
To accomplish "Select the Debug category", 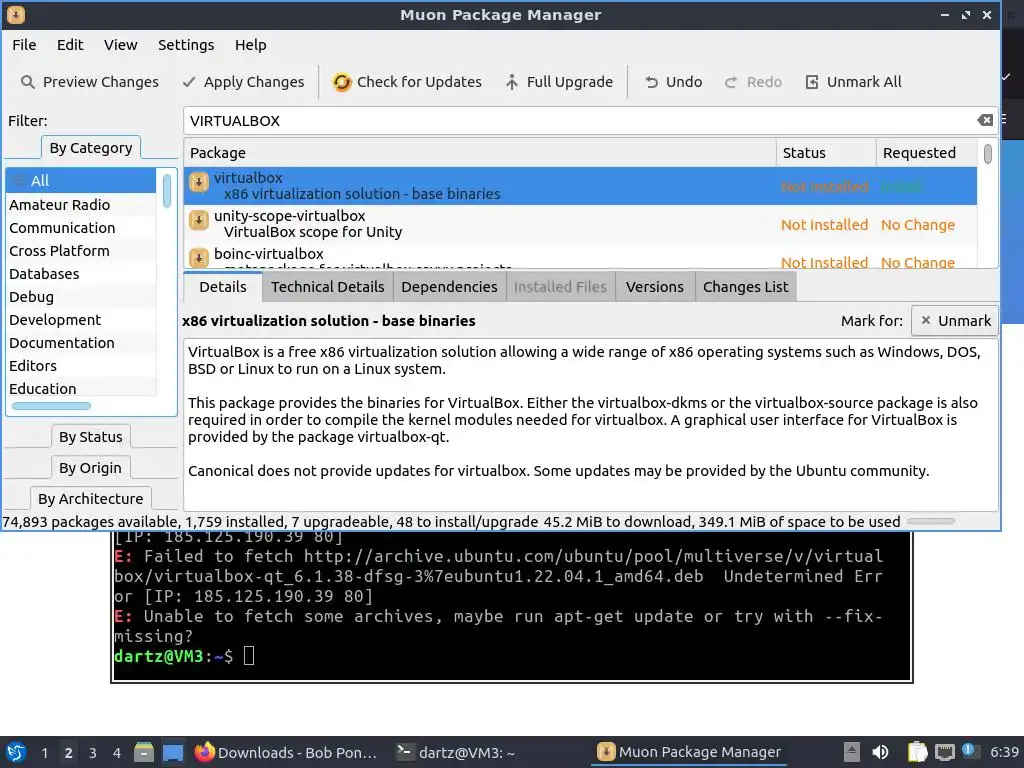I will tap(81, 296).
